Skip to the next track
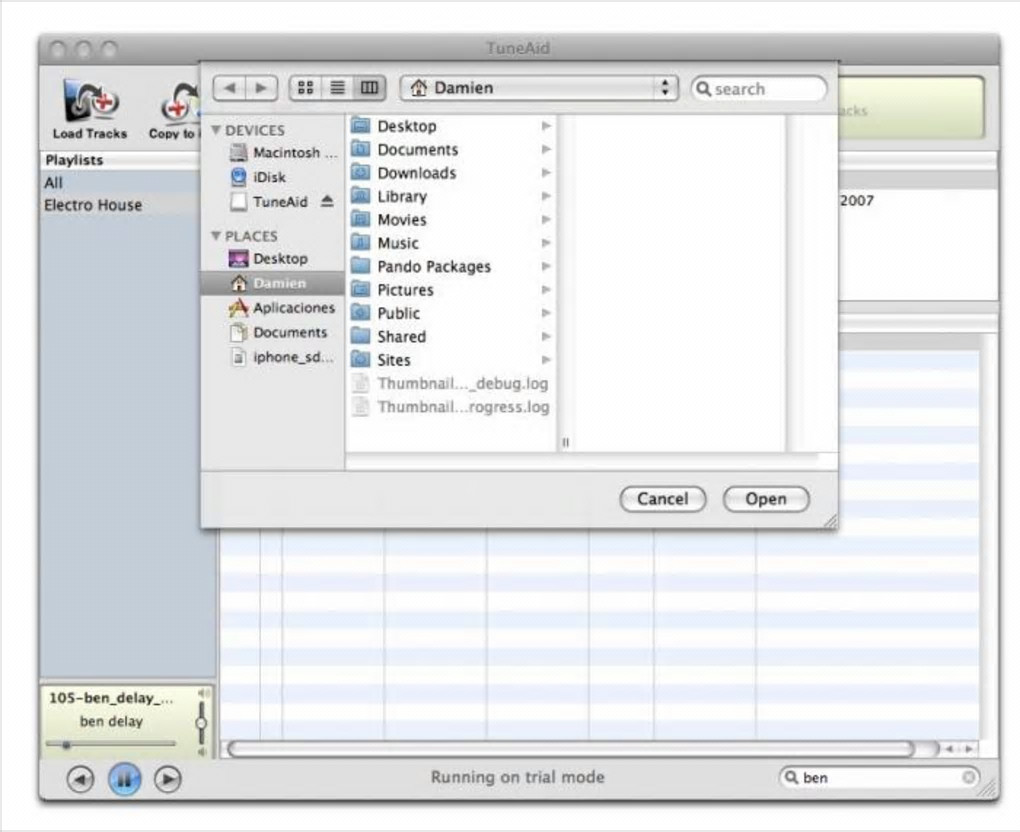This screenshot has width=1020, height=832. [x=168, y=779]
